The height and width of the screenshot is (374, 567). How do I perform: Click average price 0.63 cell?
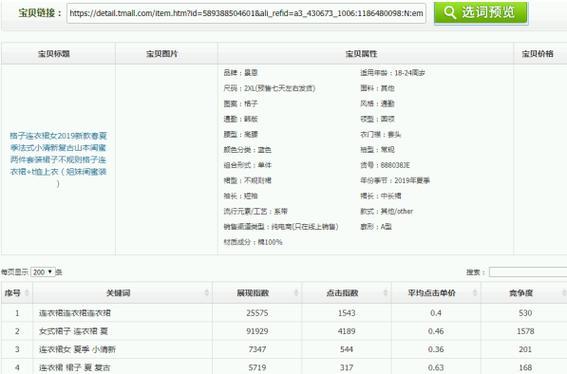pos(436,367)
